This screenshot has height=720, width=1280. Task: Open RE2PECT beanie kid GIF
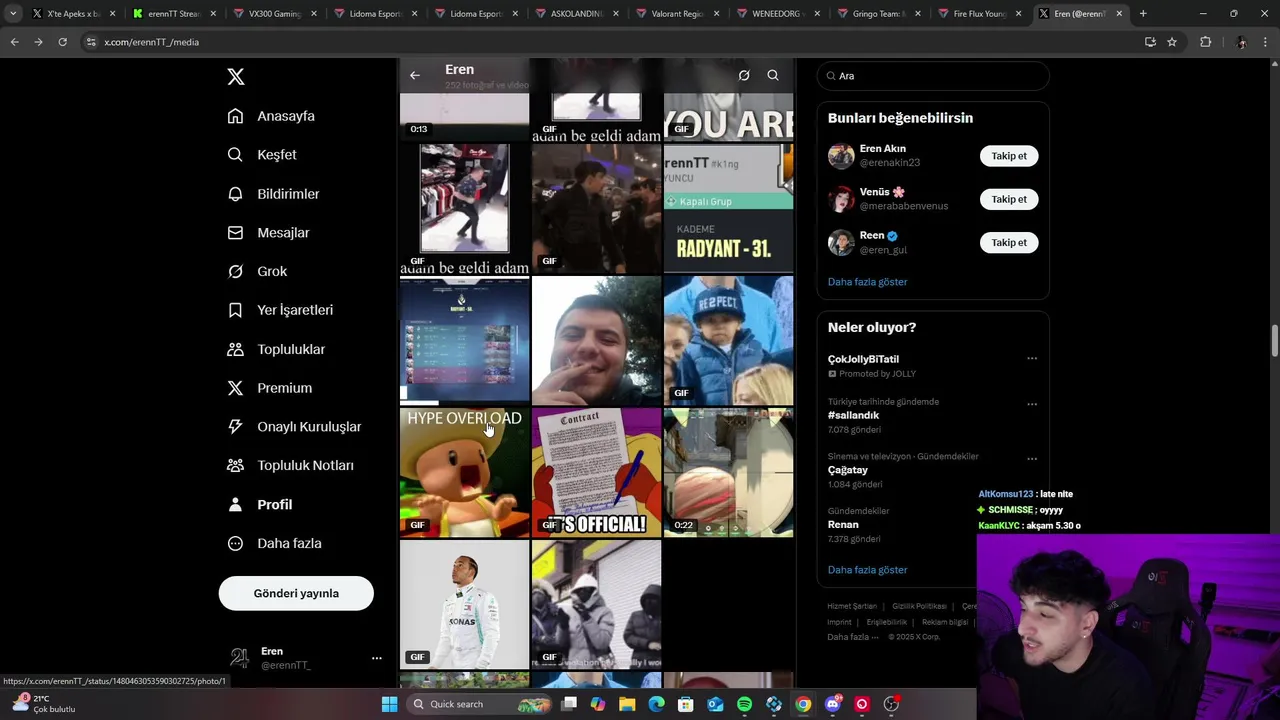[x=728, y=340]
